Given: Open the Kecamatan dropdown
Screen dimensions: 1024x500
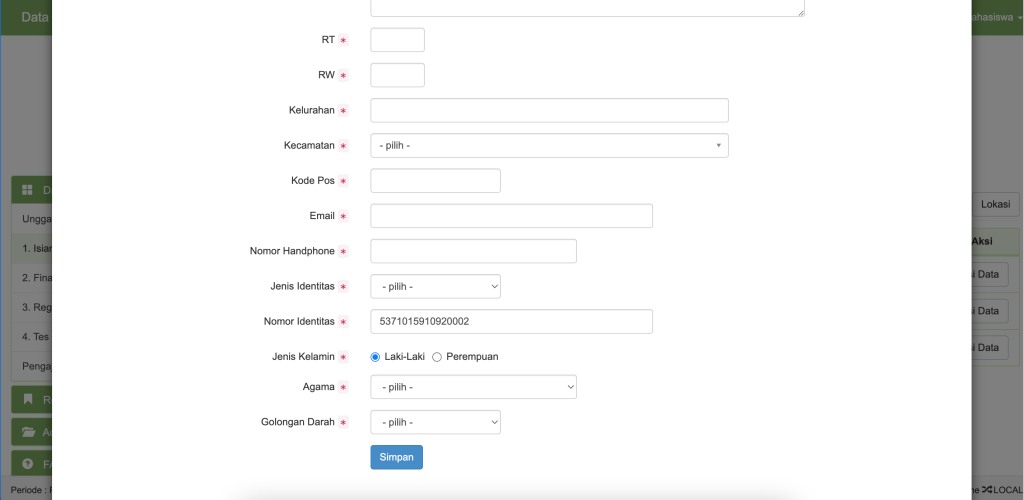Looking at the screenshot, I should pos(549,146).
